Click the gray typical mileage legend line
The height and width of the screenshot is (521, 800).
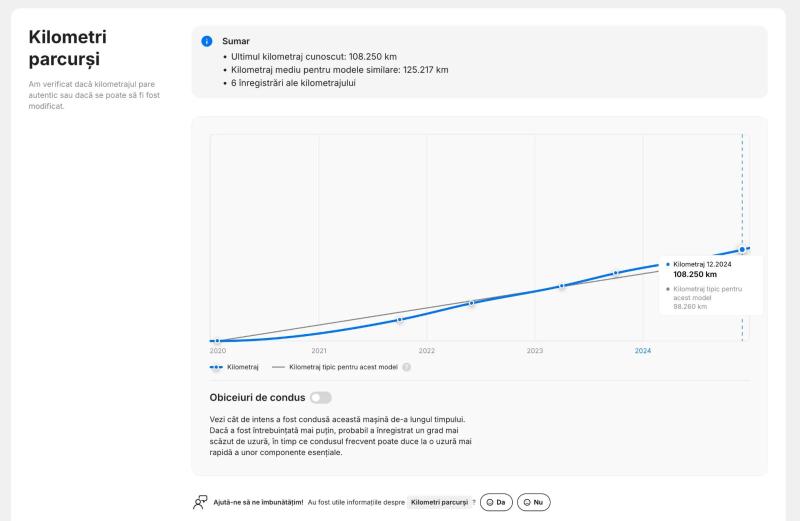278,367
